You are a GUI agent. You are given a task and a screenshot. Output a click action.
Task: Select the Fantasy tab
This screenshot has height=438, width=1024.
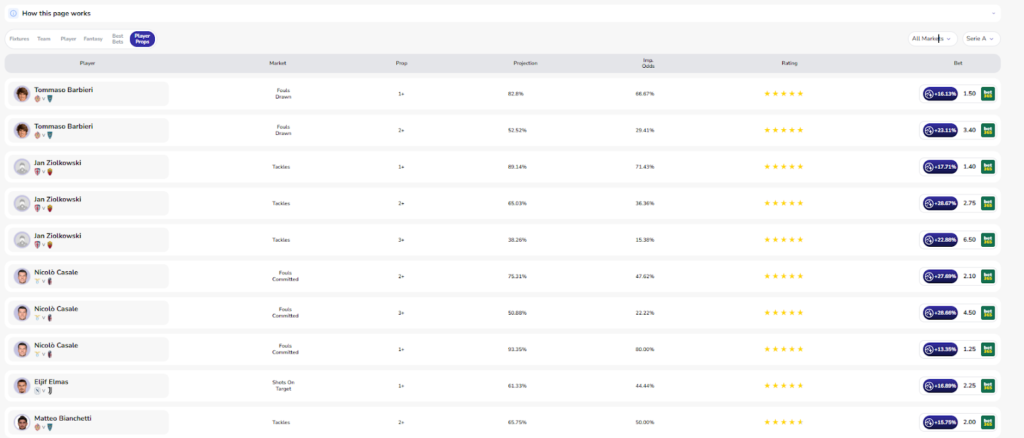pos(93,39)
